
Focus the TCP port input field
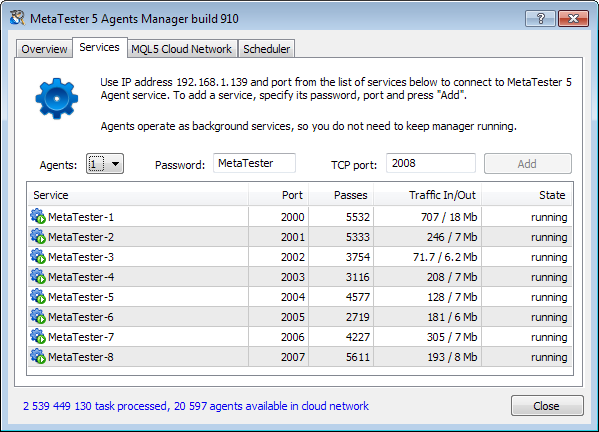pyautogui.click(x=431, y=163)
